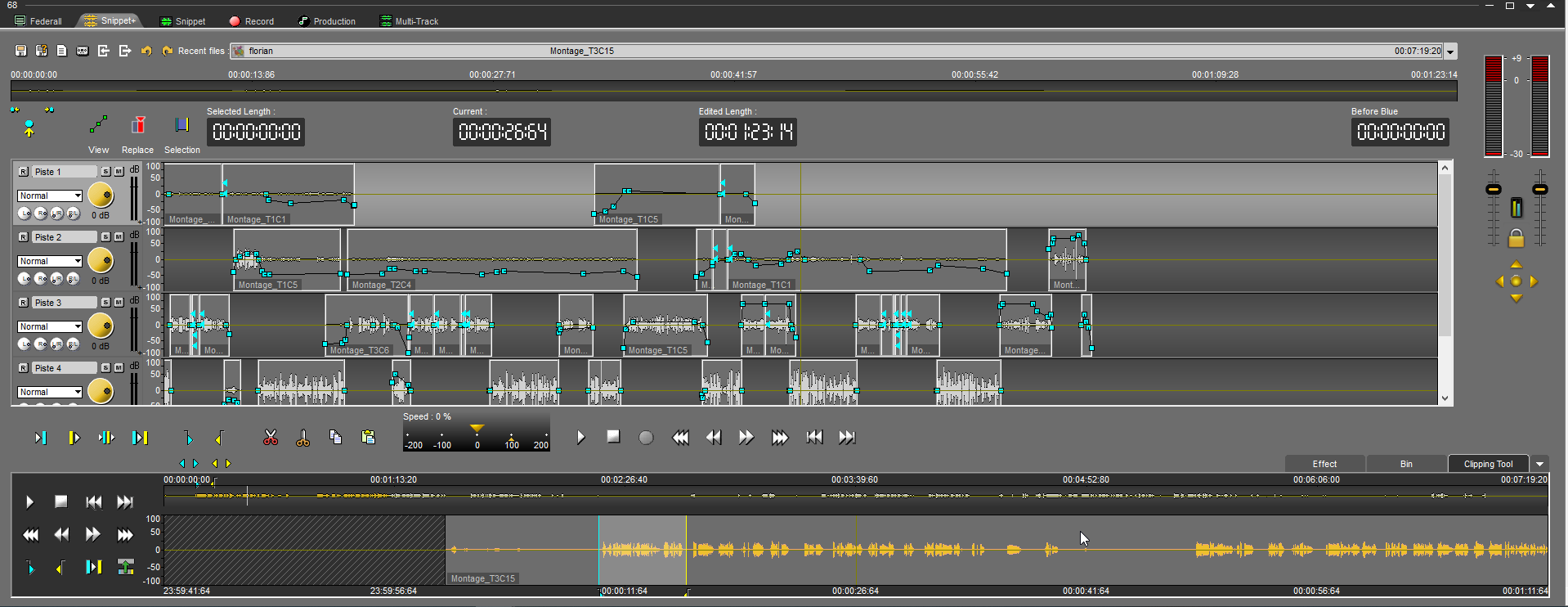
Task: Toggle record arm on Piste 3
Action: (x=23, y=303)
